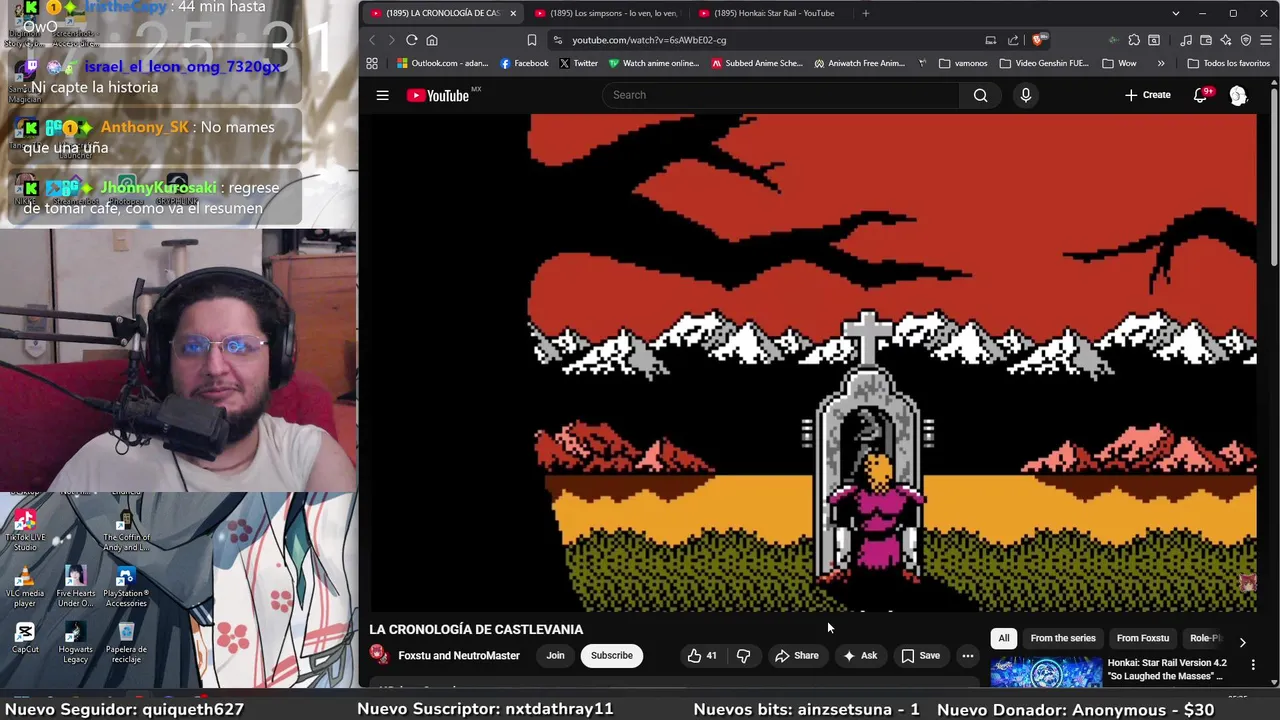Image resolution: width=1280 pixels, height=720 pixels.
Task: Reload the page in the browser
Action: [x=411, y=40]
